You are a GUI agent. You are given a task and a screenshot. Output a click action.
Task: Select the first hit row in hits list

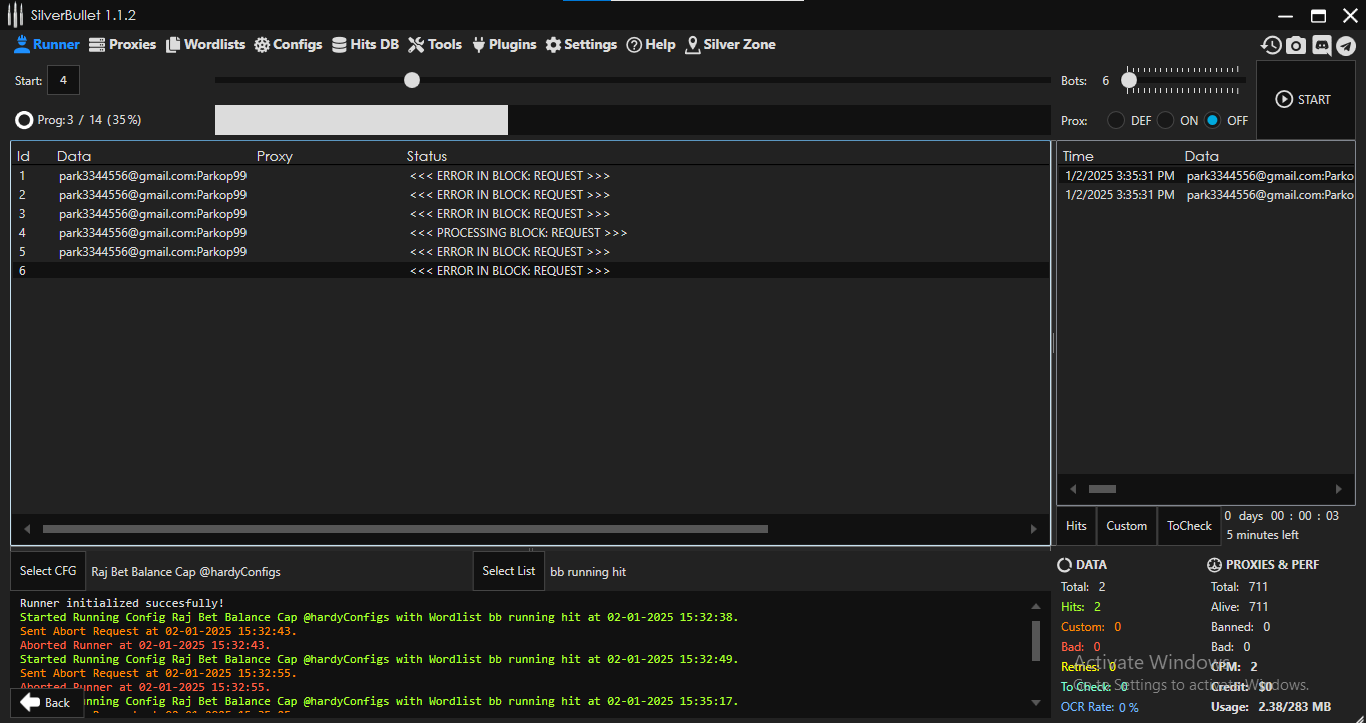click(x=1207, y=176)
